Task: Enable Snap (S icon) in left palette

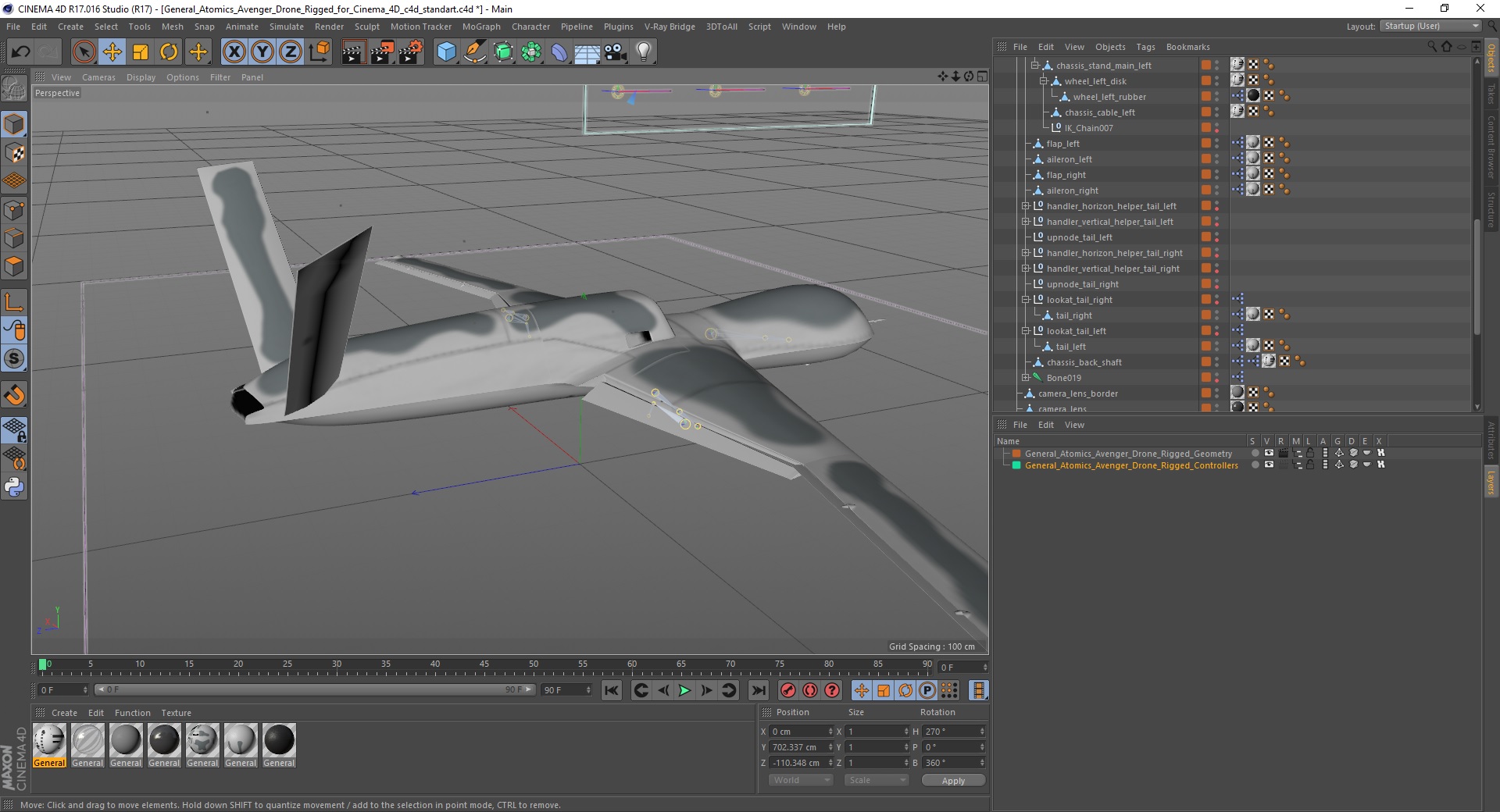Action: (x=14, y=359)
